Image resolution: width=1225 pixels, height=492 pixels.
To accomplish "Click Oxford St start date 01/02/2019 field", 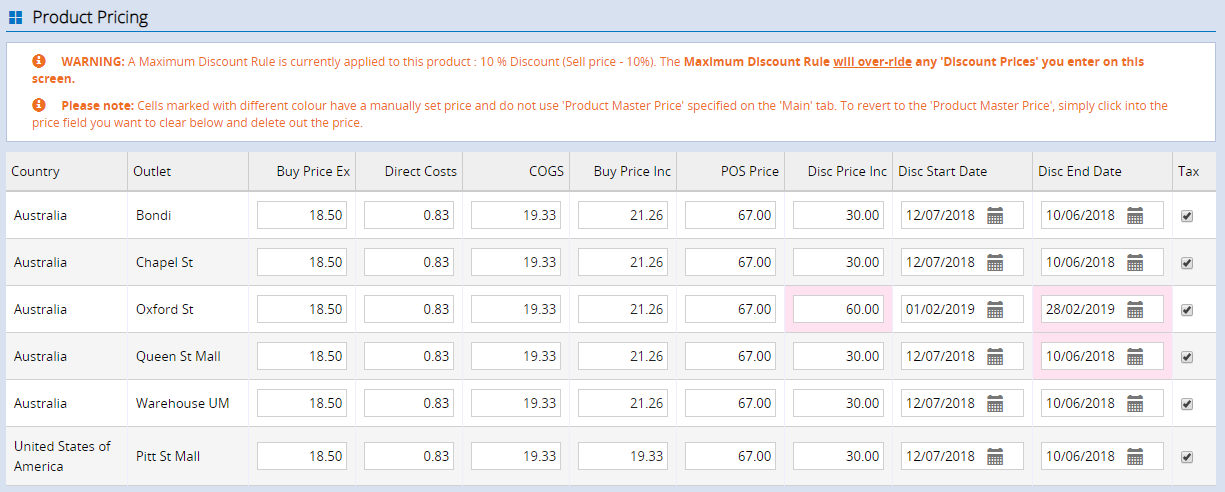I will pos(962,309).
